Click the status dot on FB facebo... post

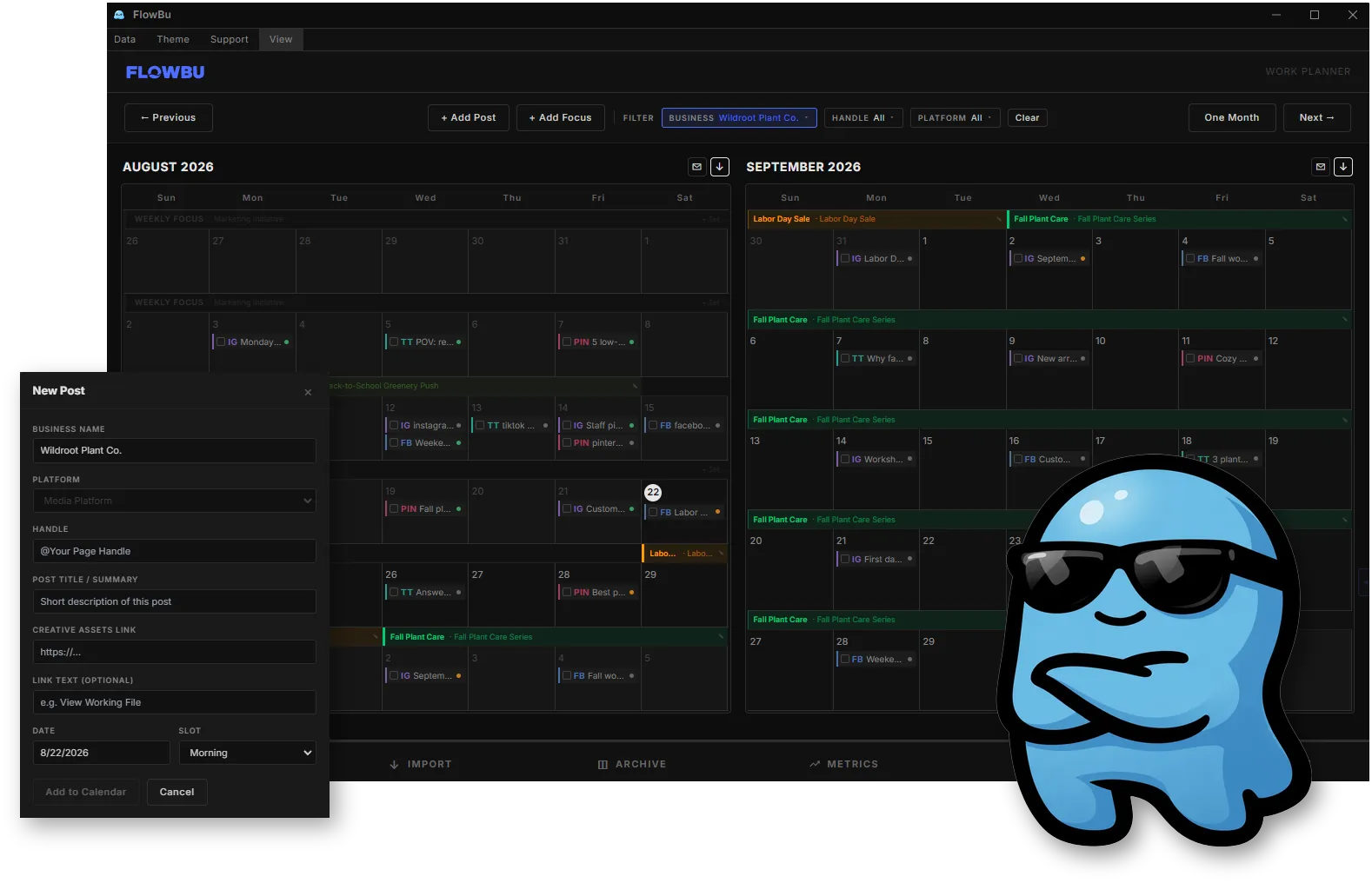[x=717, y=426]
